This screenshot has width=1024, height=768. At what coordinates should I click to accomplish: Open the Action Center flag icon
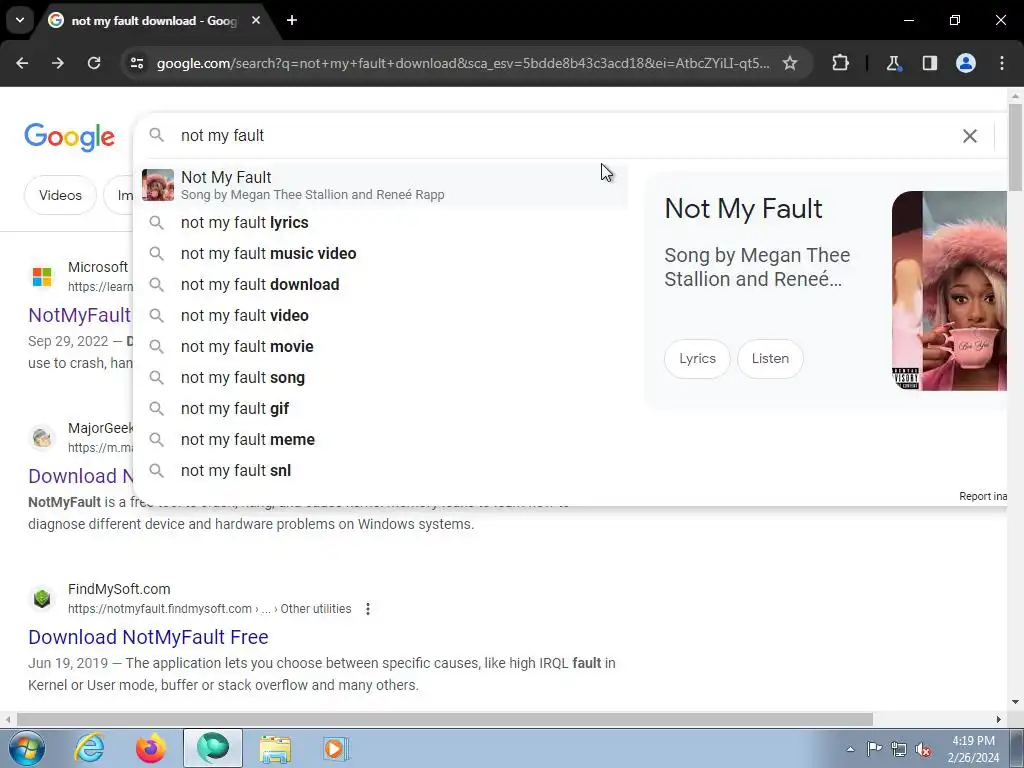(874, 749)
